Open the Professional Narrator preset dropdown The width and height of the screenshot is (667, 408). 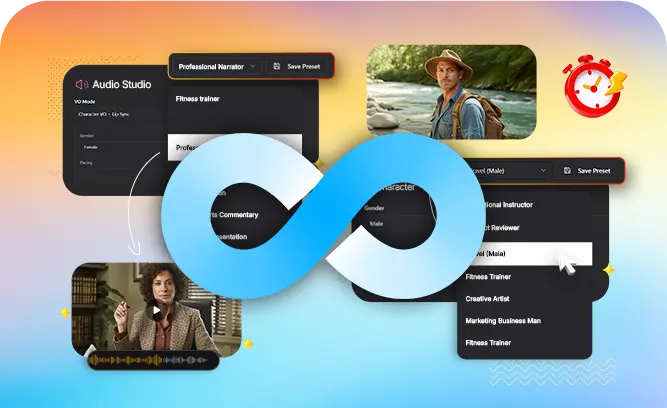217,66
